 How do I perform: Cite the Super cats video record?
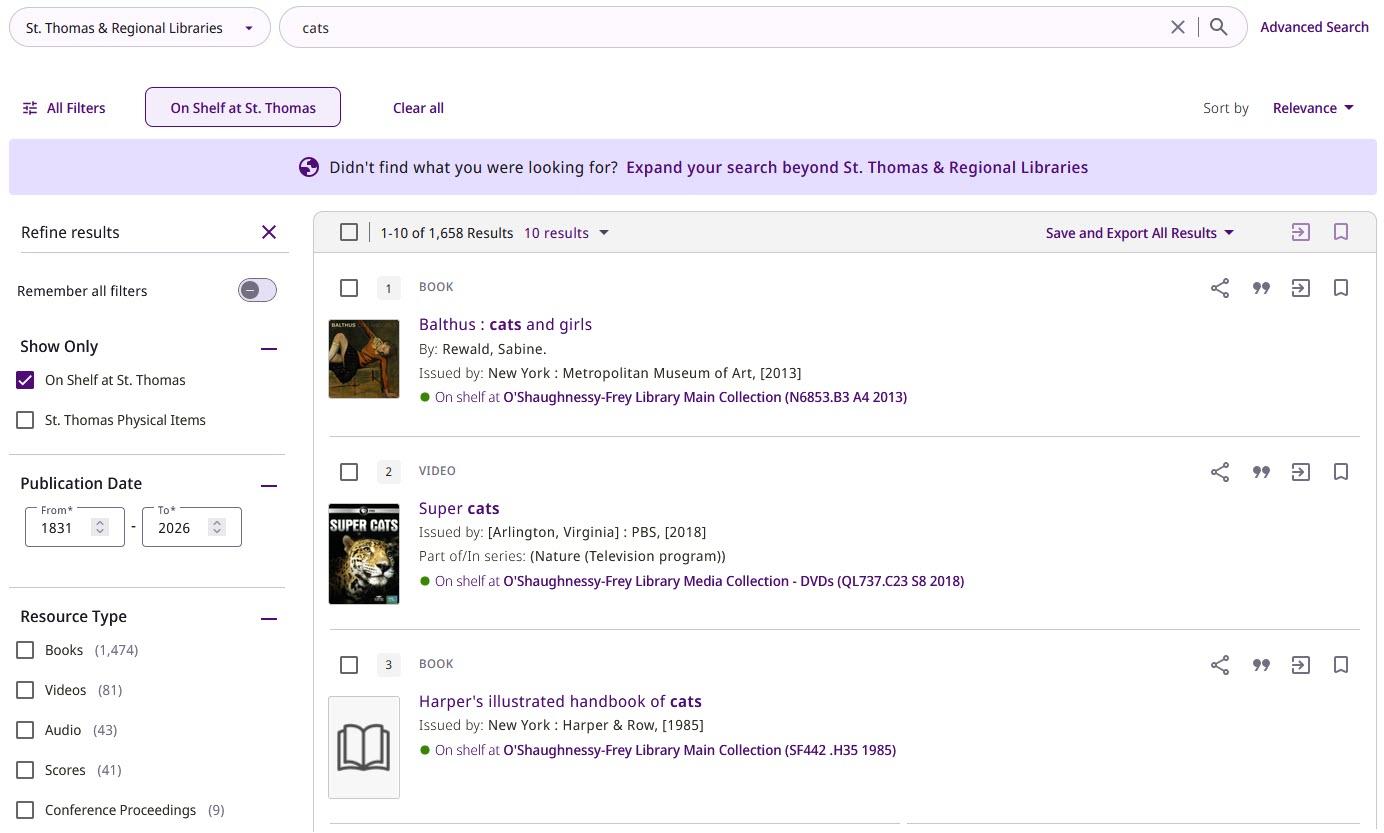point(1261,472)
